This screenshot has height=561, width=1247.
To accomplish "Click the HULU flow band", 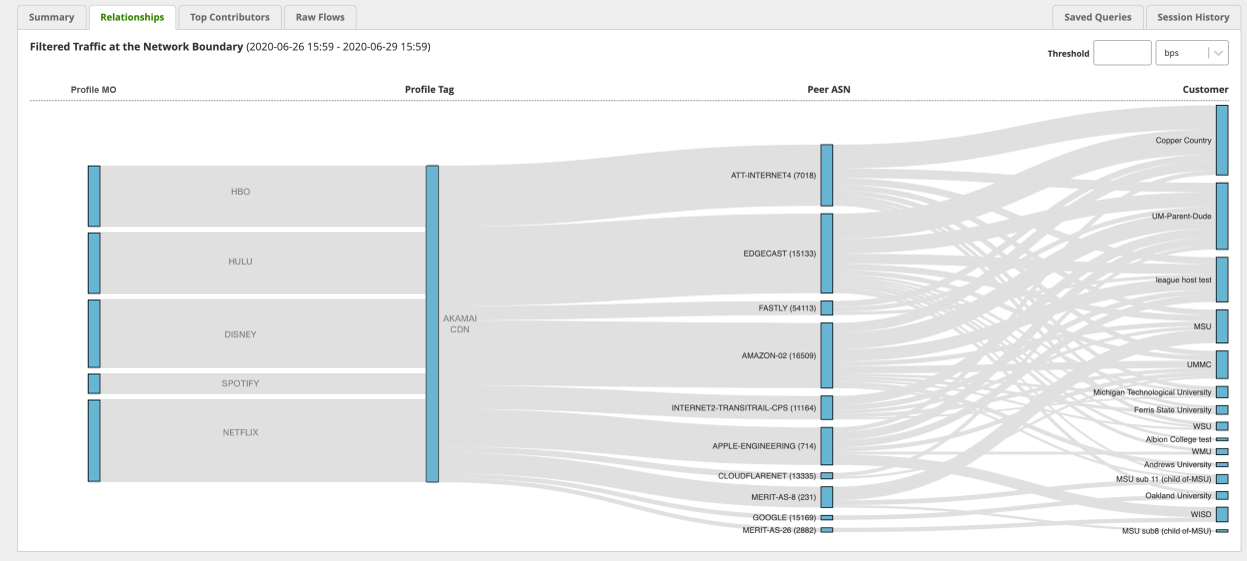I will [x=240, y=262].
